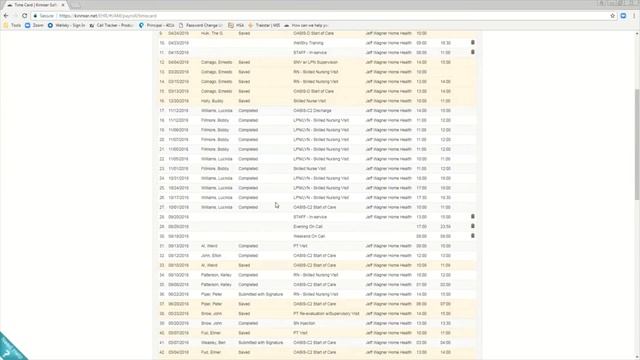Bookmark this page with the star icon
Image resolution: width=640 pixels, height=360 pixels.
tap(612, 16)
